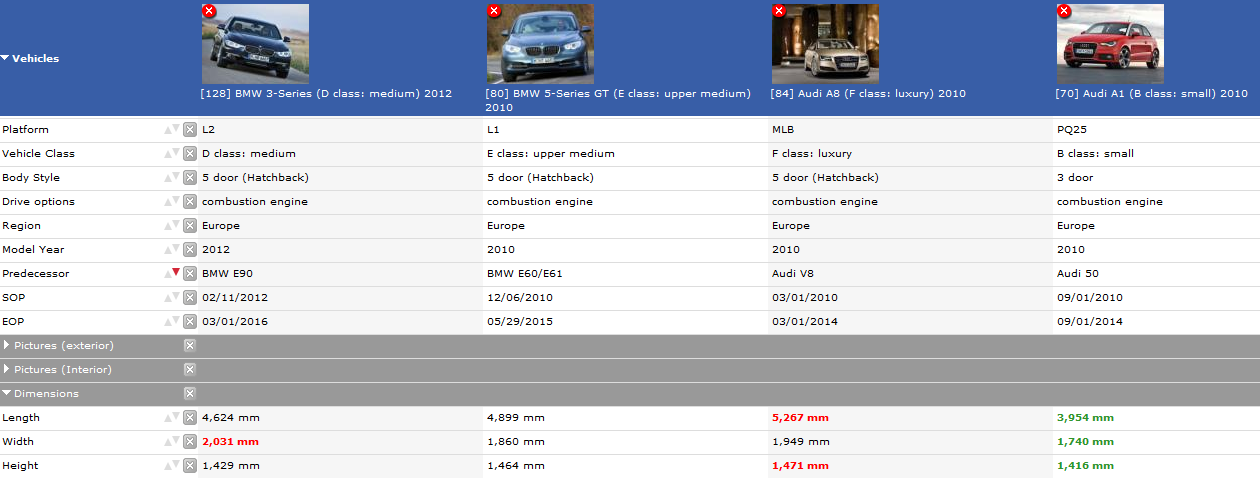The height and width of the screenshot is (478, 1260).
Task: Remove Pictures (exterior) section via X icon
Action: tap(189, 345)
